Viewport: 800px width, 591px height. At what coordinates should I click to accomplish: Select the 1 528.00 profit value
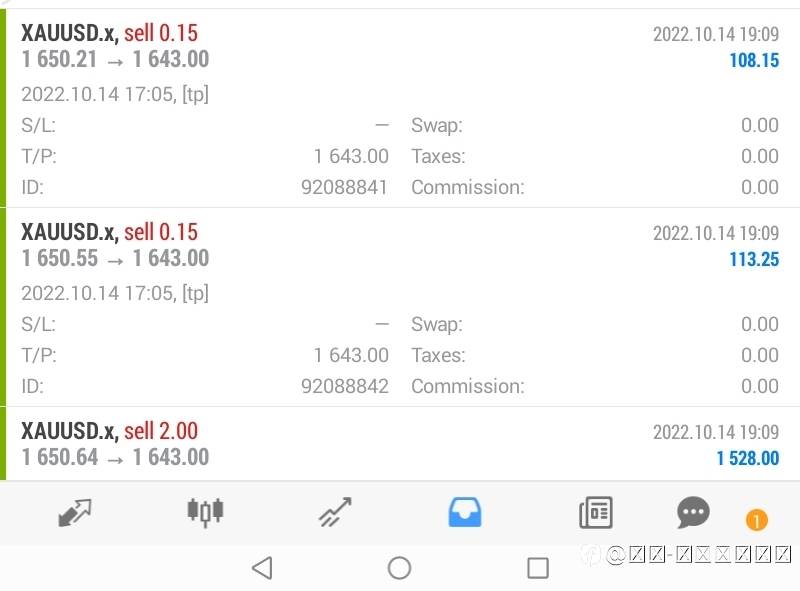coord(747,458)
